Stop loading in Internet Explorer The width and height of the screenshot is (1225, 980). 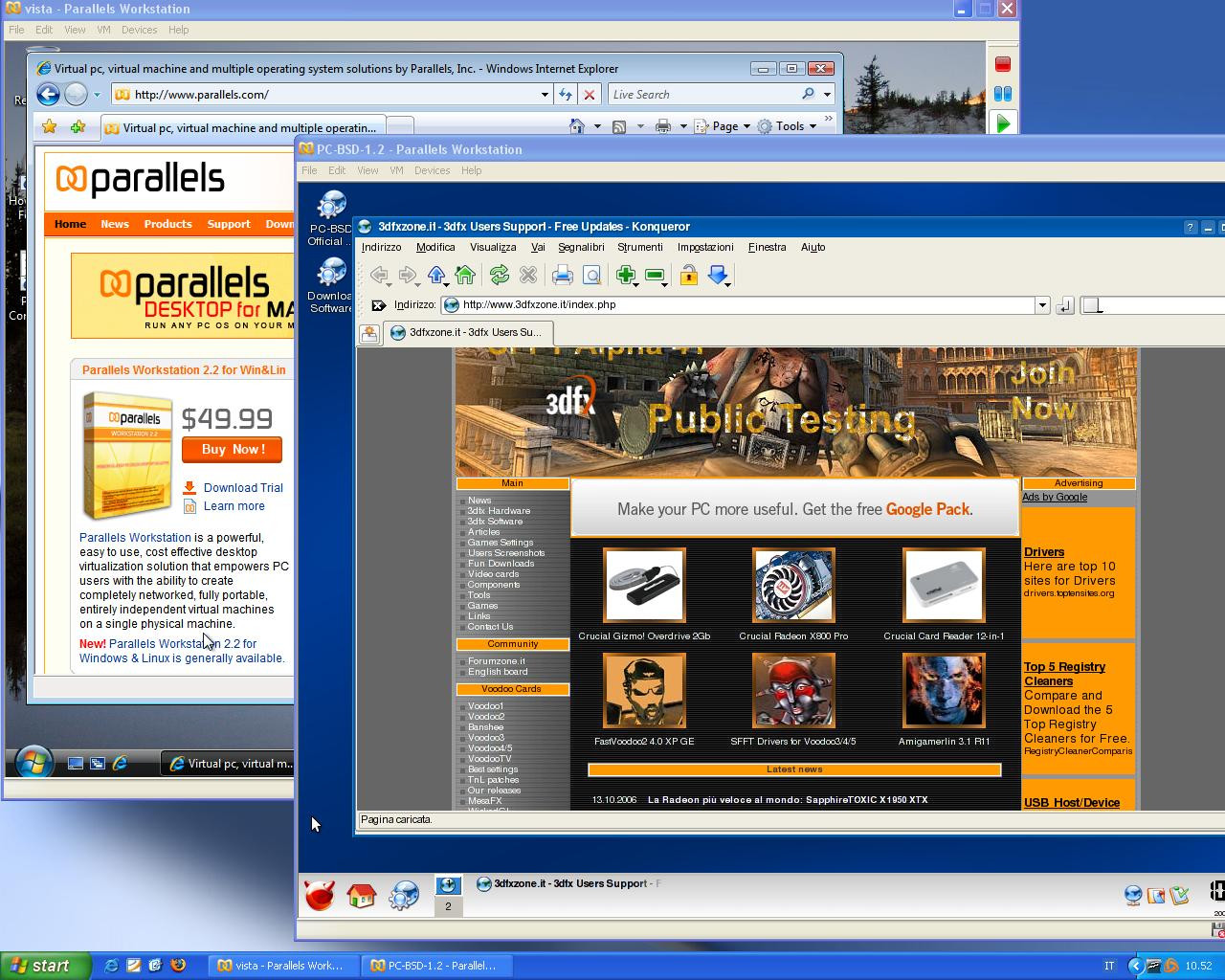(x=590, y=94)
